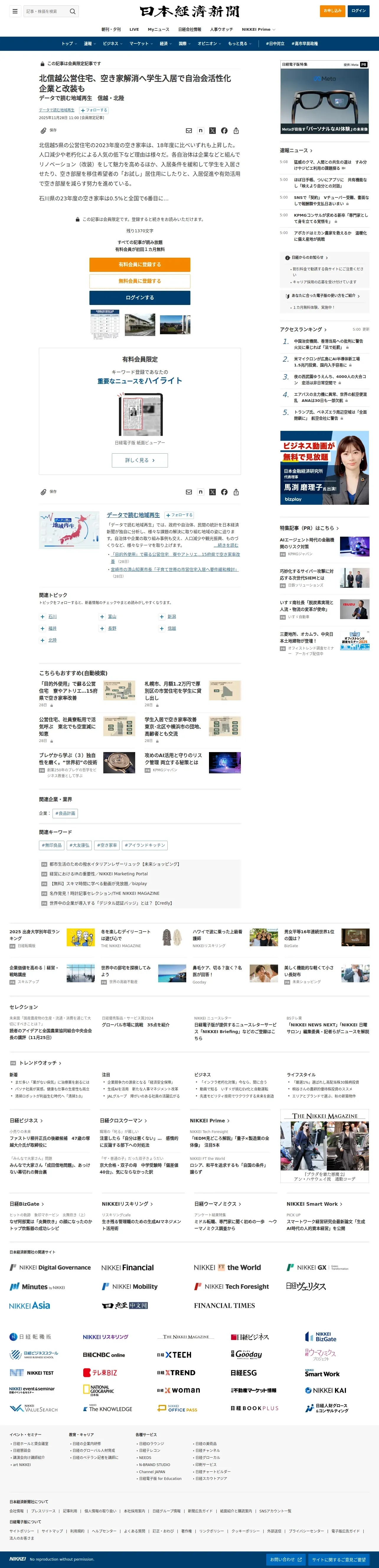The image size is (379, 1568).
Task: Expand the オピニオン navigation dropdown
Action: (209, 44)
